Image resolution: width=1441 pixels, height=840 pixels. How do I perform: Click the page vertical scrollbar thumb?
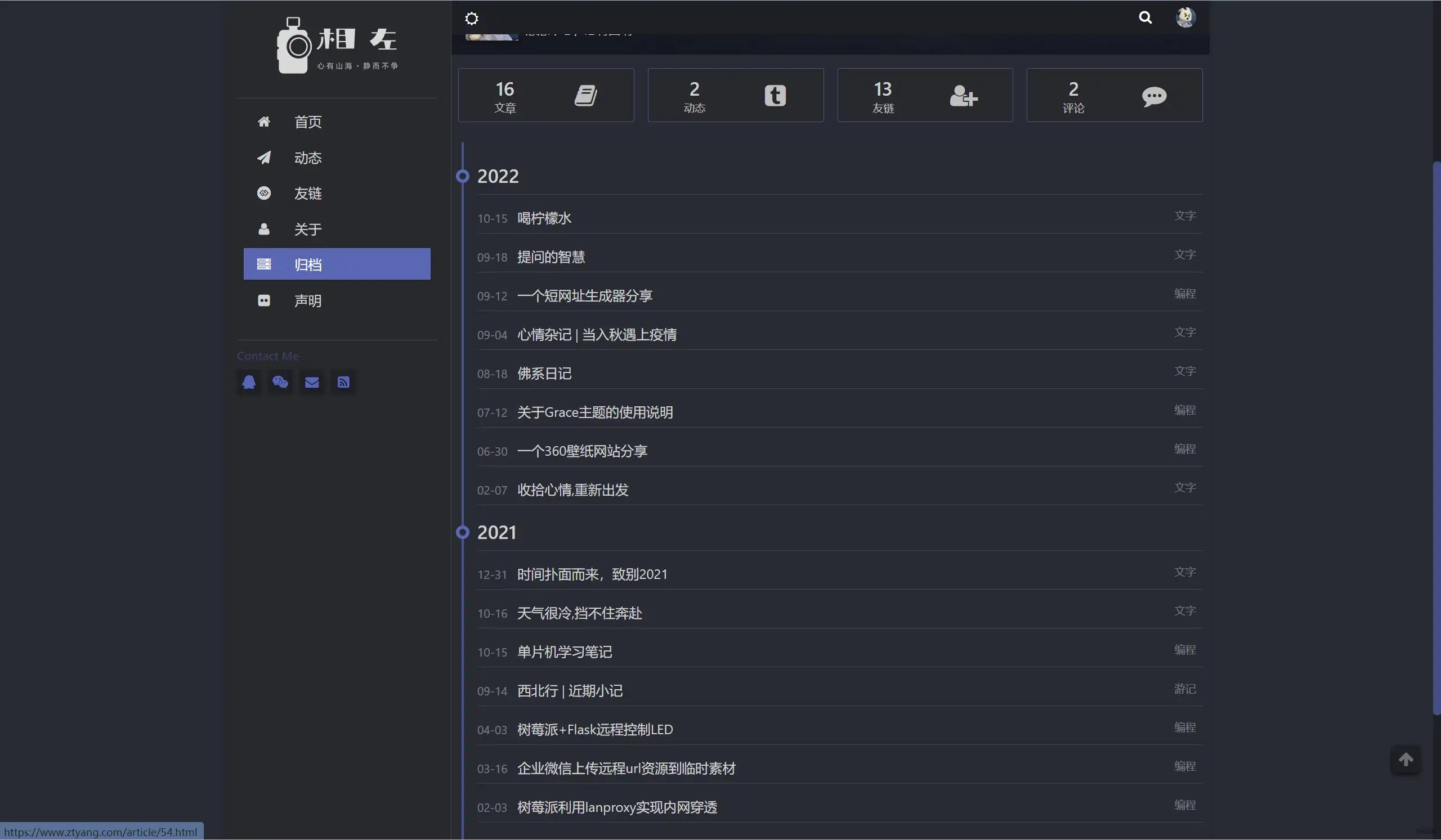coord(1436,438)
